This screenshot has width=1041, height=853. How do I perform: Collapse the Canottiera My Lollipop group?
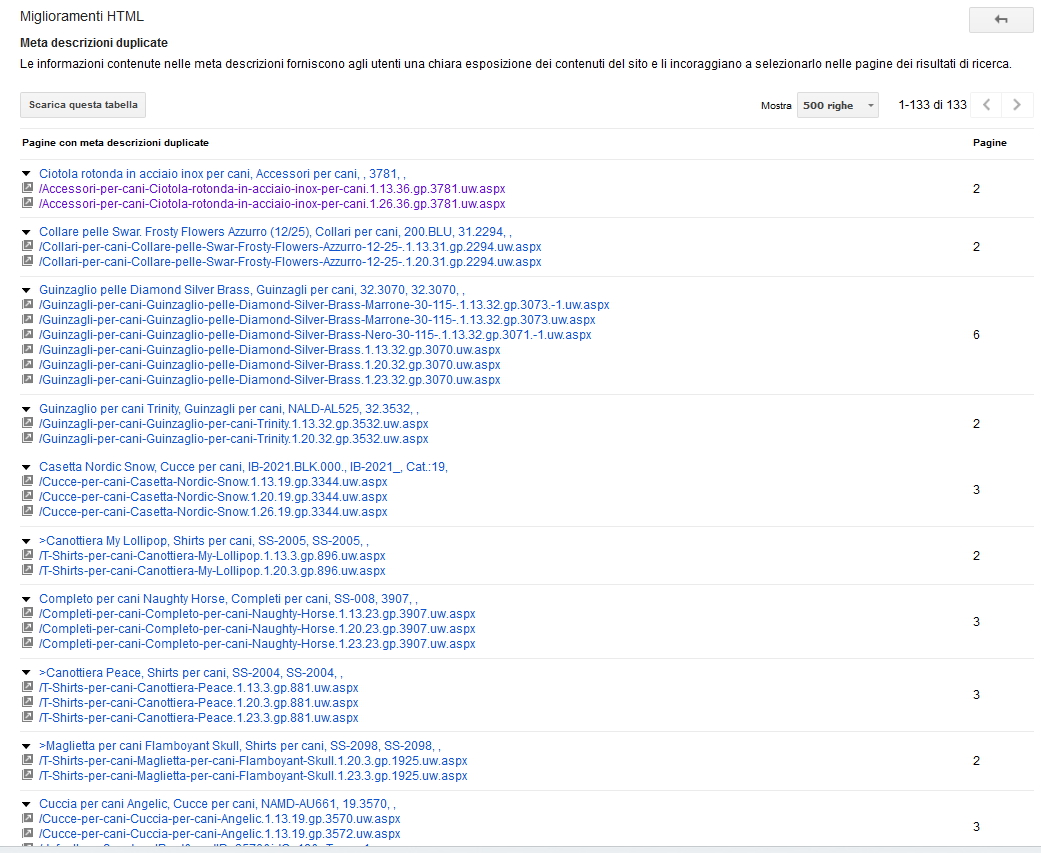tap(27, 541)
